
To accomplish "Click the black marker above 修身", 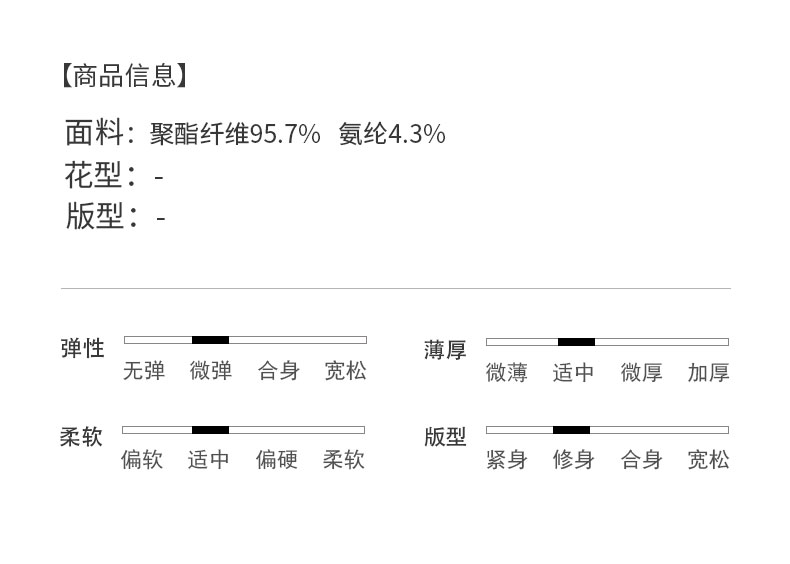I will coord(571,430).
